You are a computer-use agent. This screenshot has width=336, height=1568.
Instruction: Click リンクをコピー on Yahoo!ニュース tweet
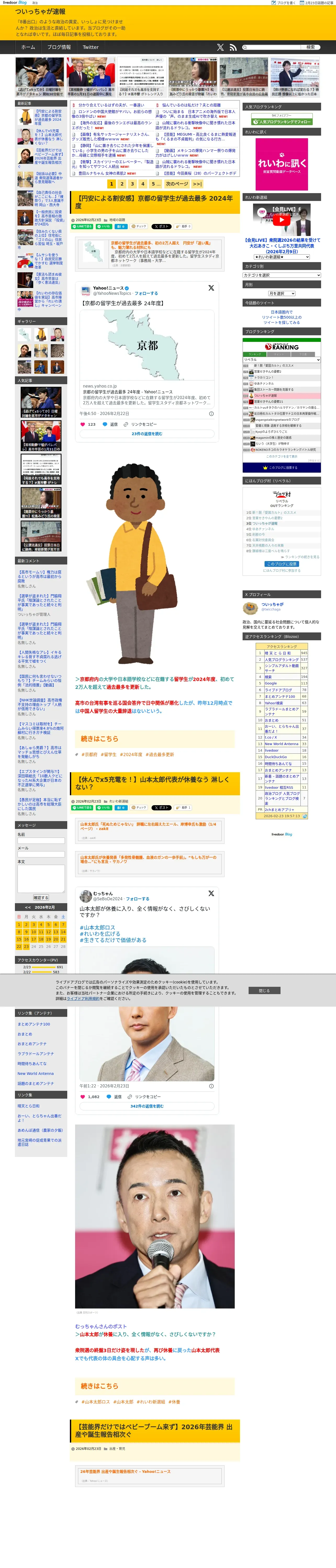pyautogui.click(x=140, y=424)
